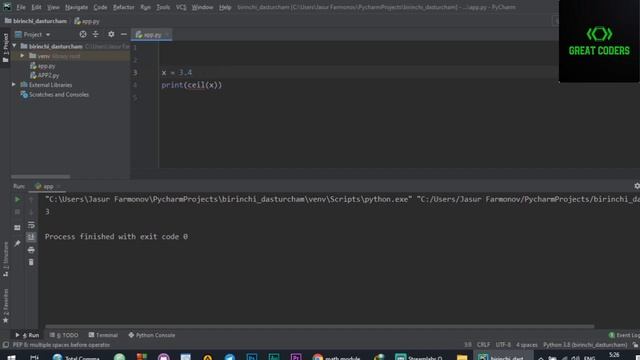Open Run panel settings gear
640x360 pixels.
click(x=636, y=186)
